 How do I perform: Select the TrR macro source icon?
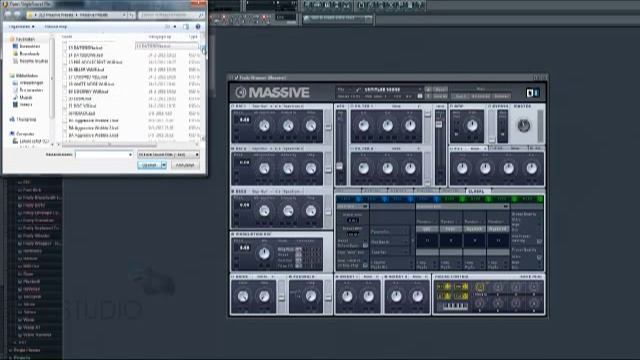tap(461, 296)
